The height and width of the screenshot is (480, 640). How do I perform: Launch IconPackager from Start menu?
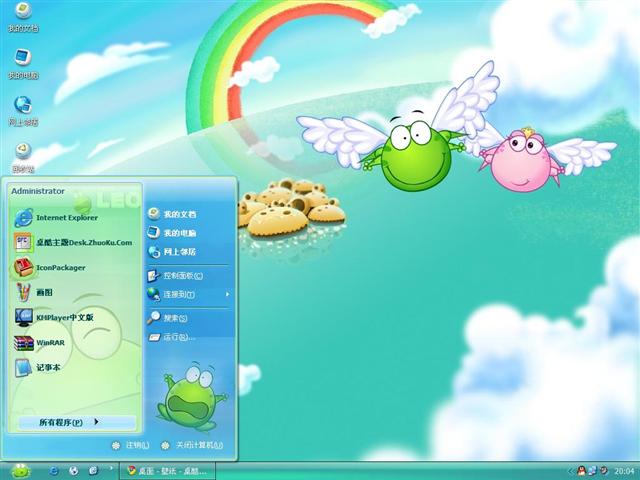click(x=49, y=268)
